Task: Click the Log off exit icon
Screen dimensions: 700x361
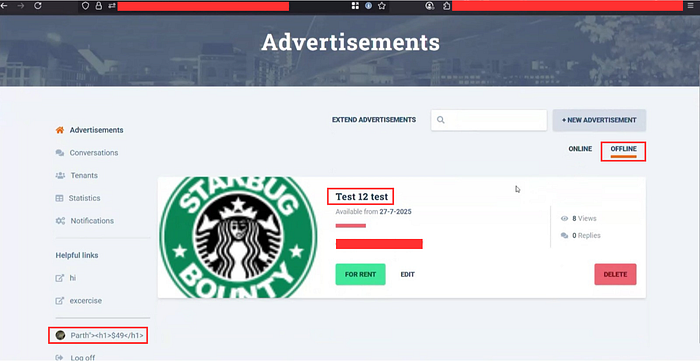Action: (x=59, y=357)
